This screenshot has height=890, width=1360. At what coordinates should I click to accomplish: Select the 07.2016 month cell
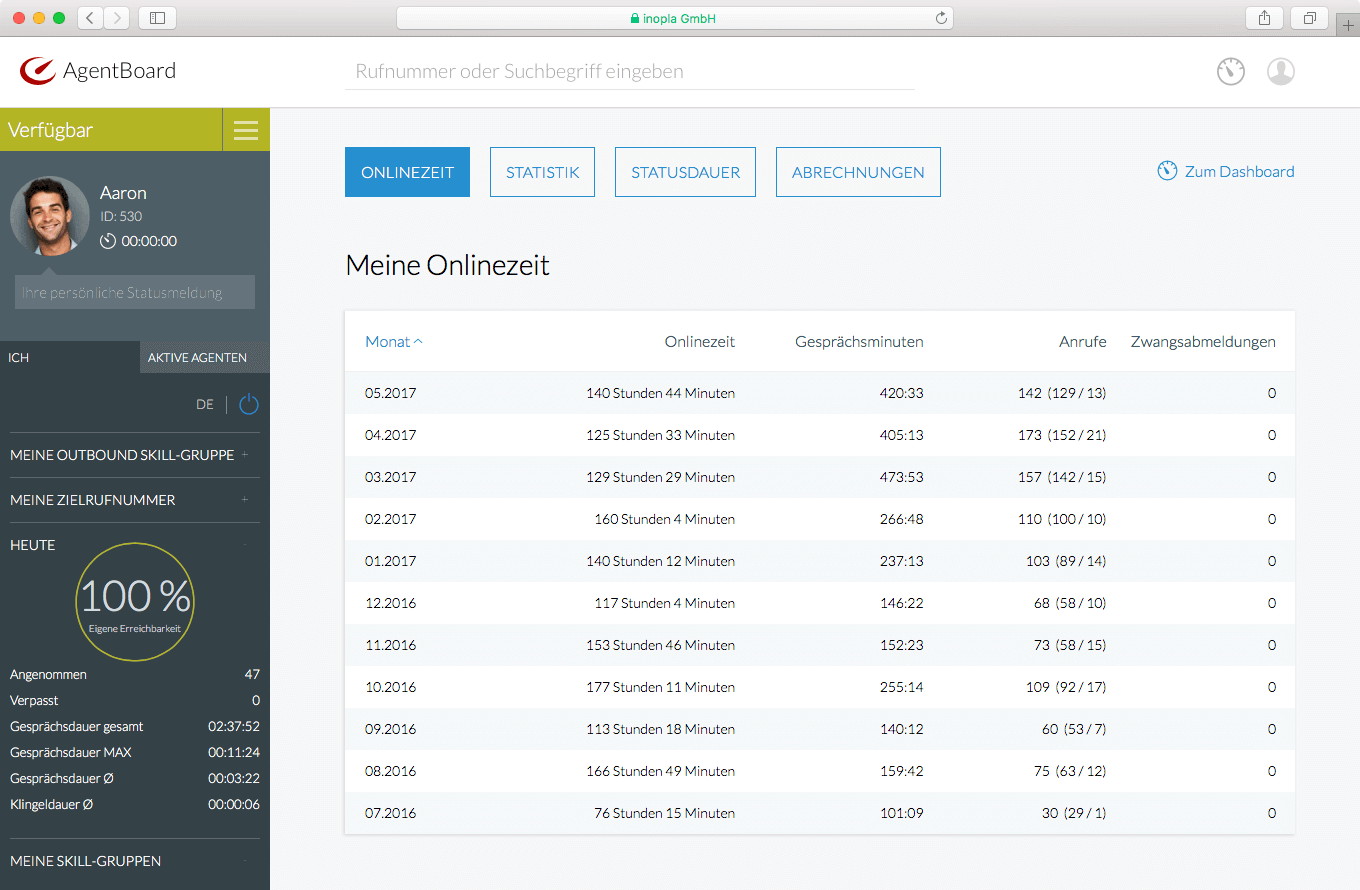coord(391,813)
